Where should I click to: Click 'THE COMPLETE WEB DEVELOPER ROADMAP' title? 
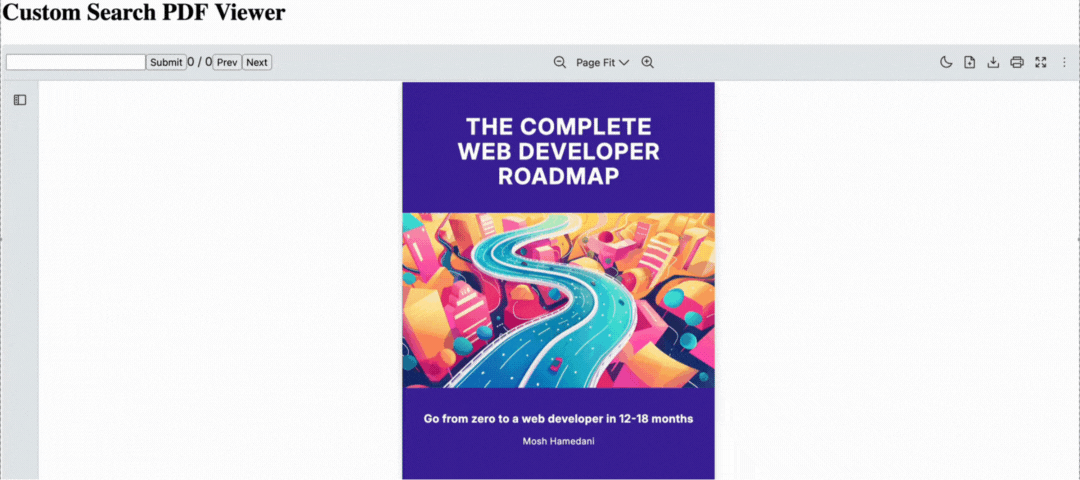click(x=559, y=152)
